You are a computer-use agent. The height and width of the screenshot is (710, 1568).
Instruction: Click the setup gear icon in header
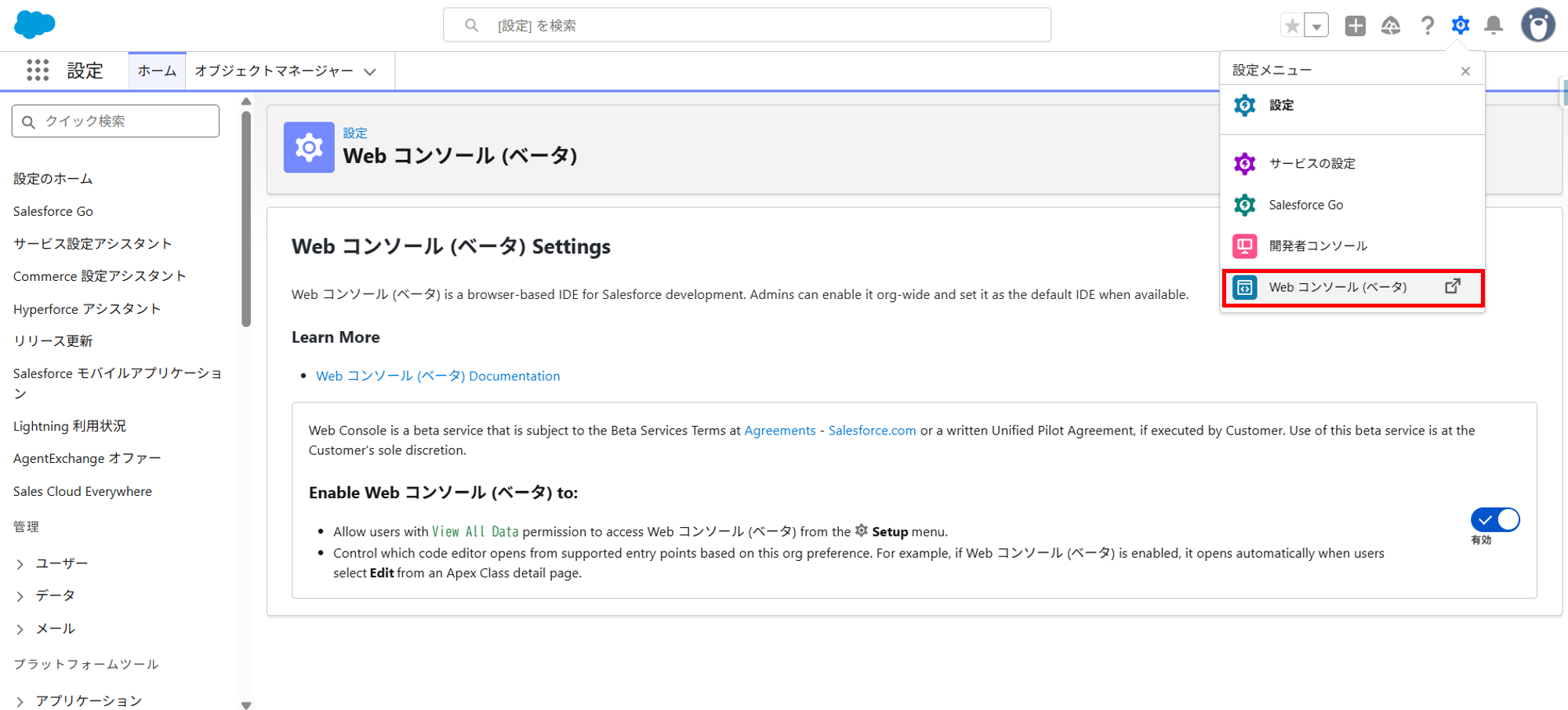[x=1460, y=26]
